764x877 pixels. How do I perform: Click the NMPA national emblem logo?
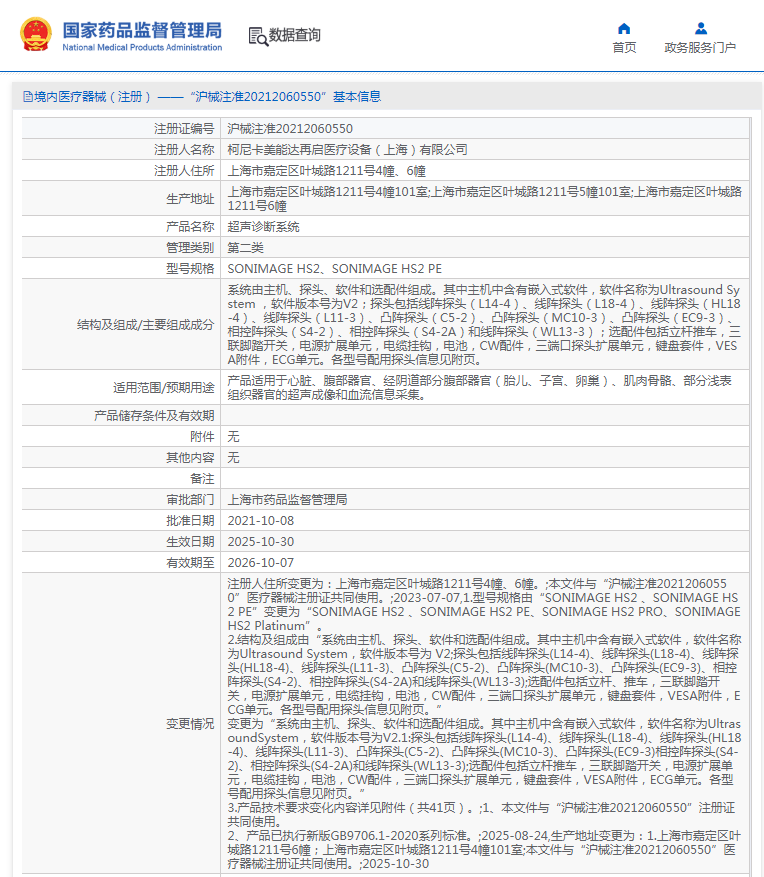pyautogui.click(x=36, y=35)
